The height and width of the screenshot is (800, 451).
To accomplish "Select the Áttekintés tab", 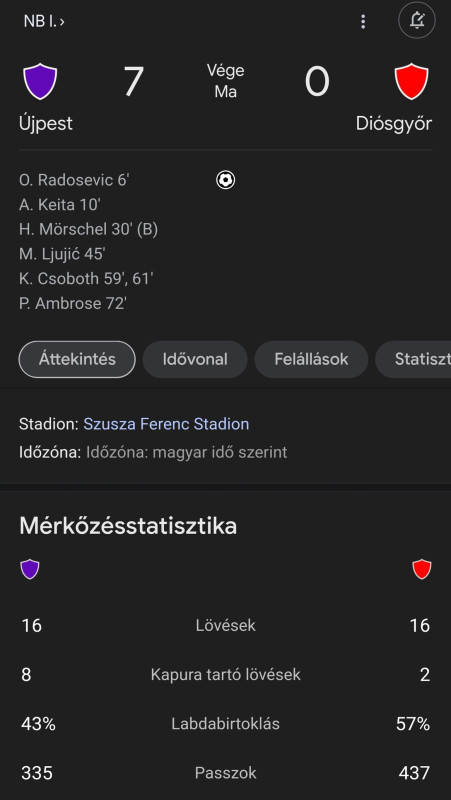I will 77,359.
